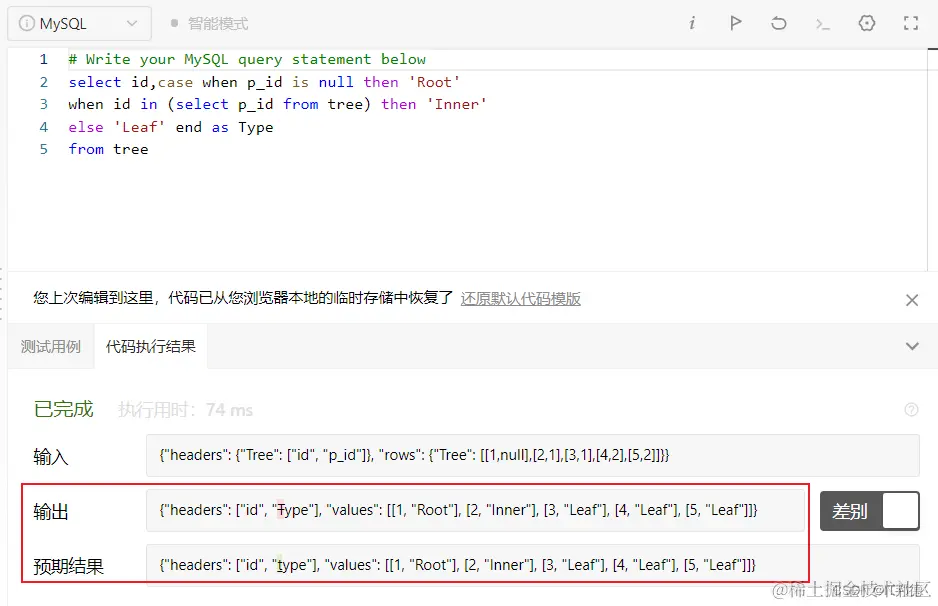Viewport: 938px width, 606px height.
Task: Reset code with the undo arrow icon
Action: pyautogui.click(x=778, y=23)
